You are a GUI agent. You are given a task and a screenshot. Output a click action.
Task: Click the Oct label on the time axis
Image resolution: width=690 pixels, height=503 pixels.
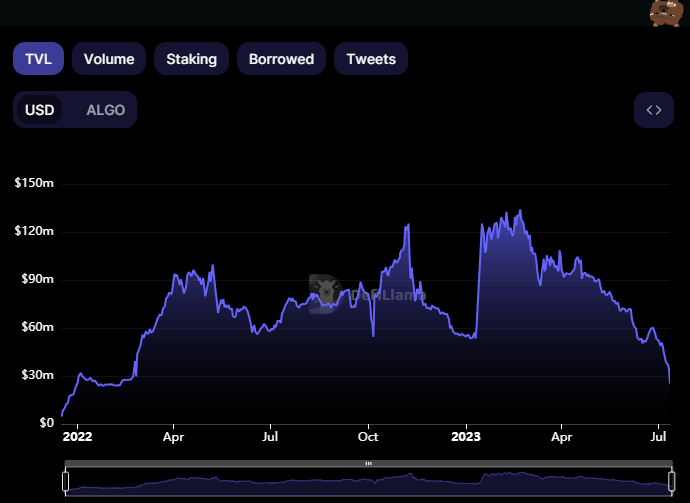pyautogui.click(x=368, y=437)
